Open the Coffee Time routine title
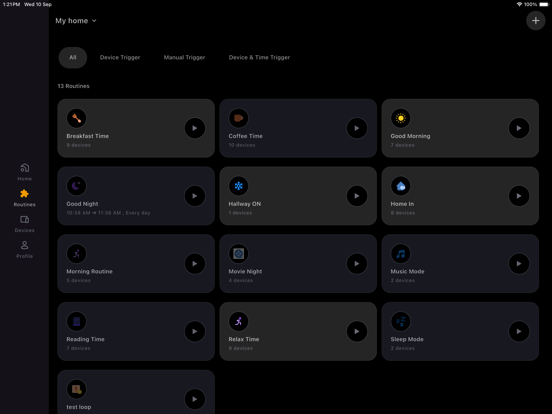The image size is (552, 414). 245,136
